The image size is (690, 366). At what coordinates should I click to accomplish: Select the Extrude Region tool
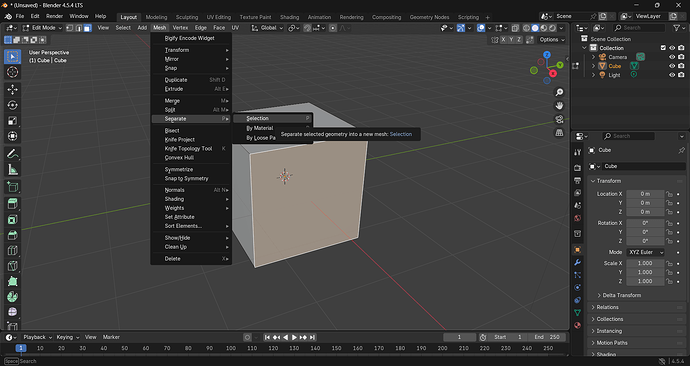[12, 204]
